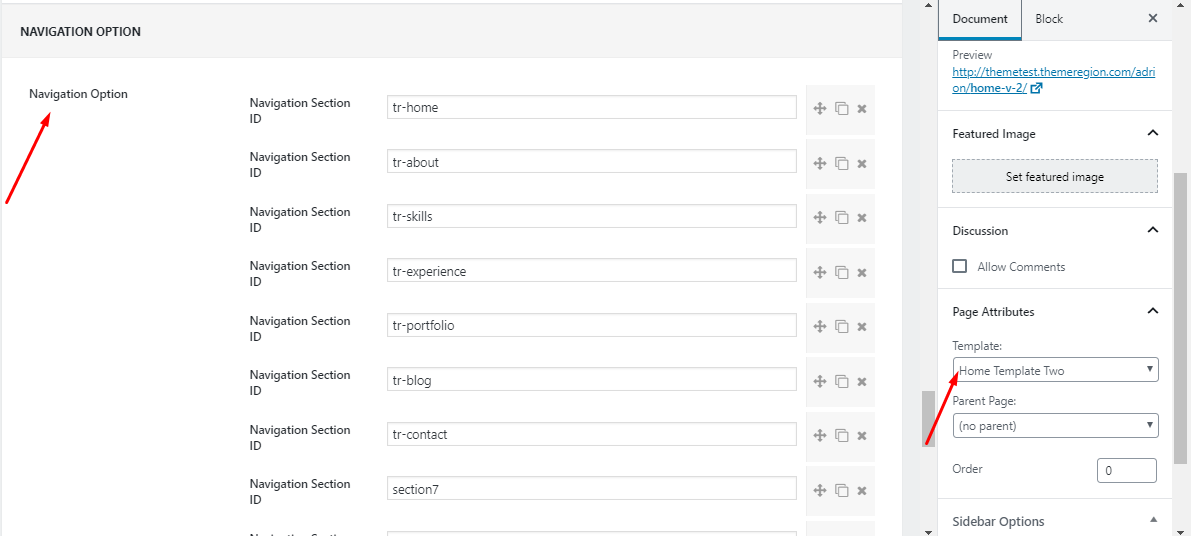Remove the tr-experience navigation row

click(x=862, y=272)
